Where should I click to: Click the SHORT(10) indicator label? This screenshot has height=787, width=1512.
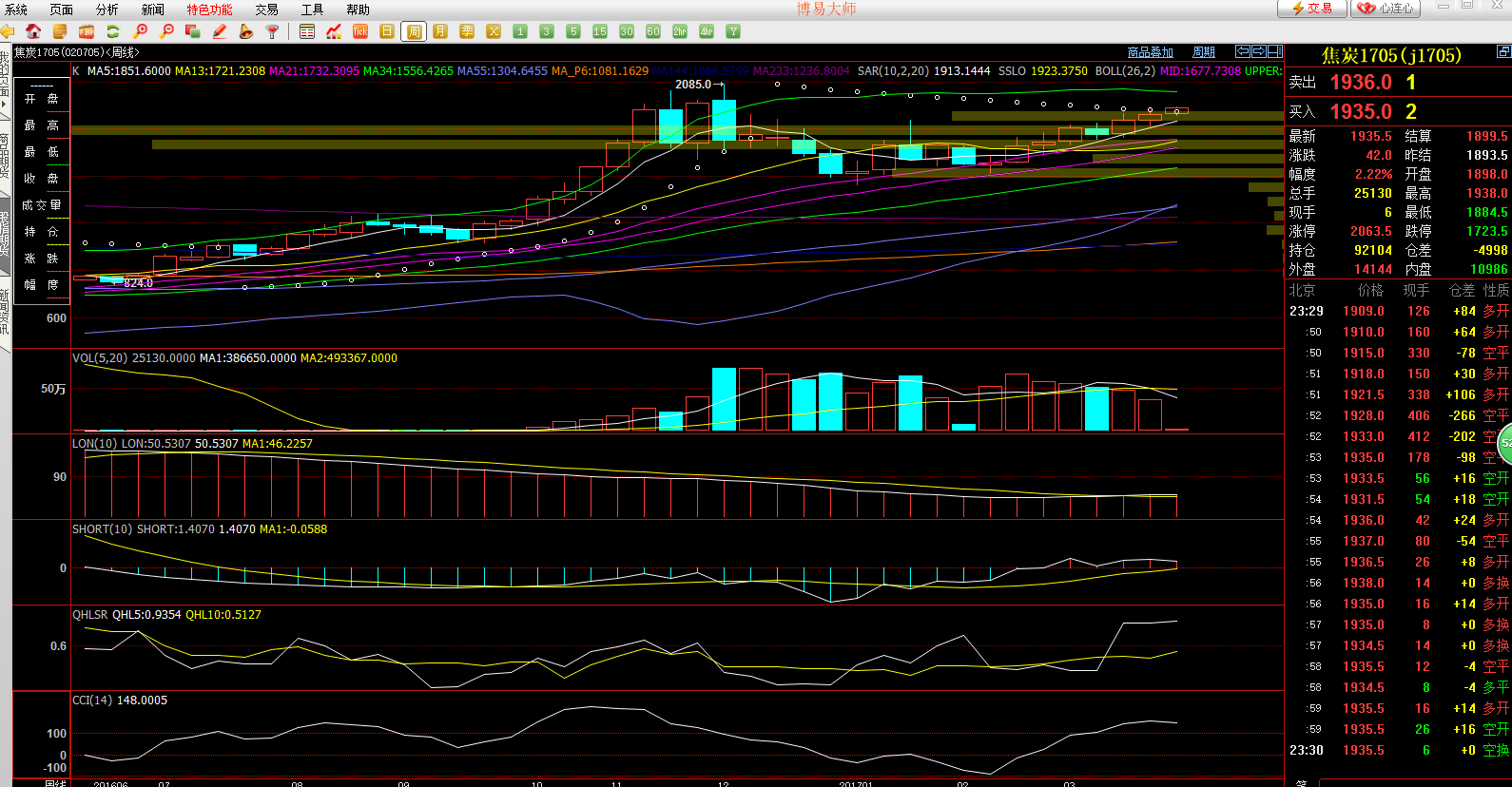tap(102, 529)
